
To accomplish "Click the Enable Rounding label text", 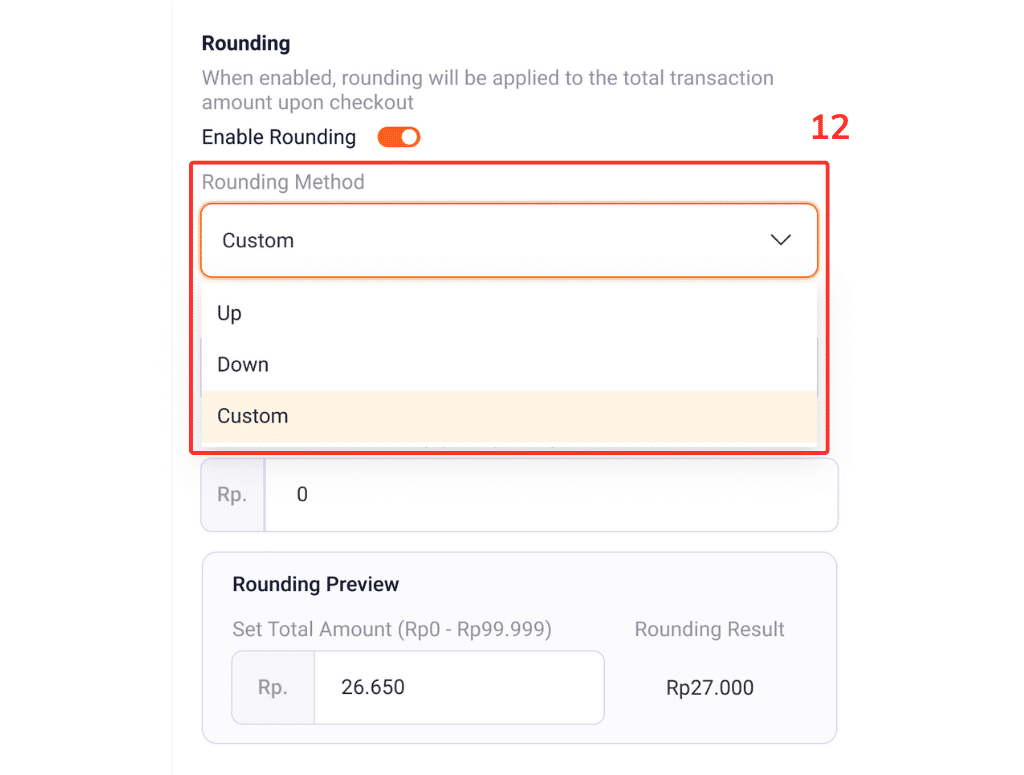I will [279, 137].
